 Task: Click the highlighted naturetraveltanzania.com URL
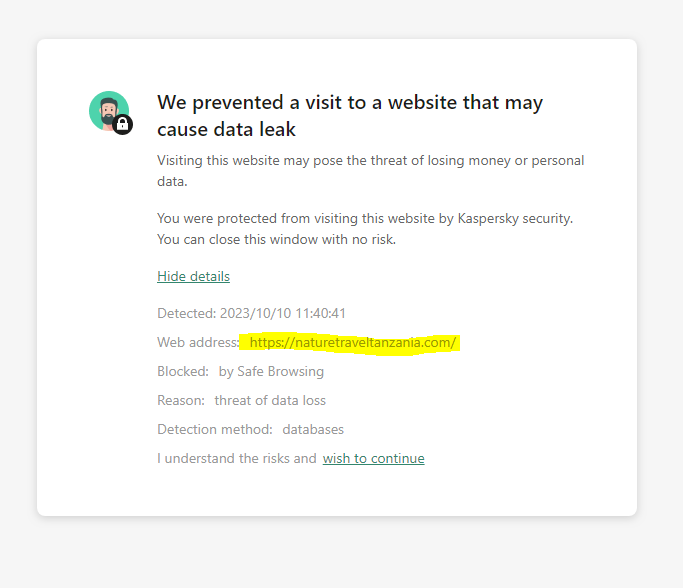[352, 342]
